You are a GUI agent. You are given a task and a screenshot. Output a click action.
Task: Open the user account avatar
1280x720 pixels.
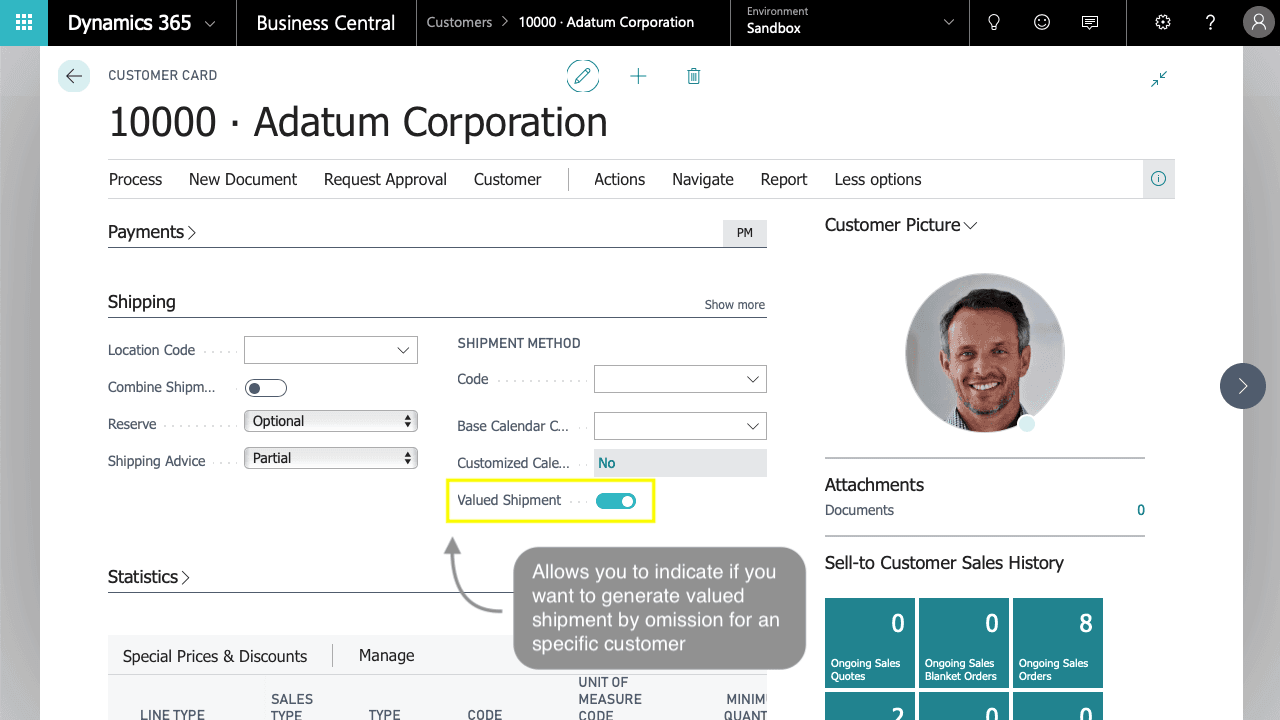tap(1258, 23)
